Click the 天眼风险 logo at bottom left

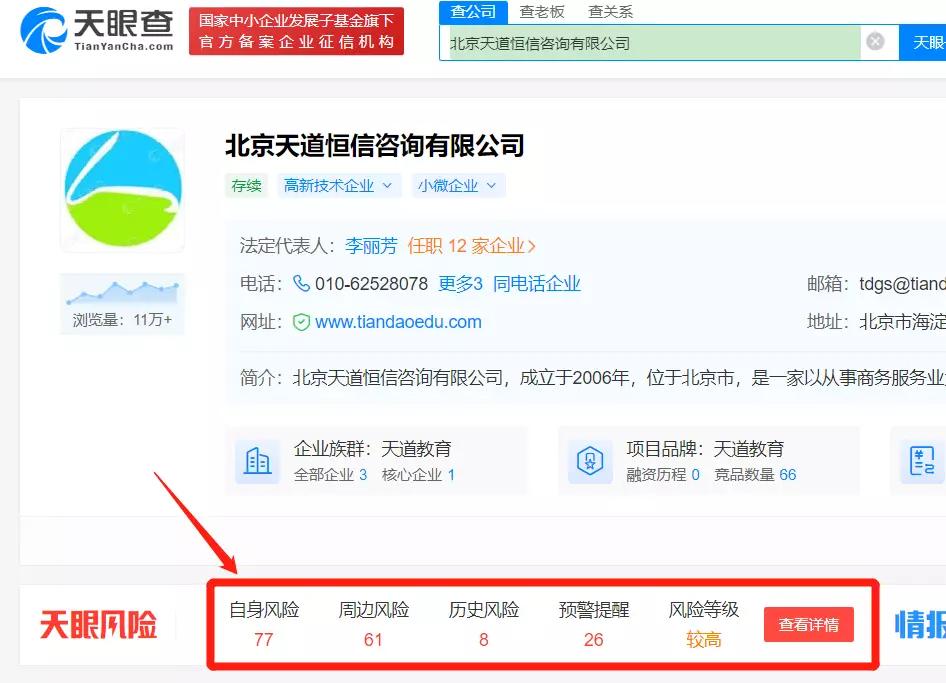click(97, 624)
